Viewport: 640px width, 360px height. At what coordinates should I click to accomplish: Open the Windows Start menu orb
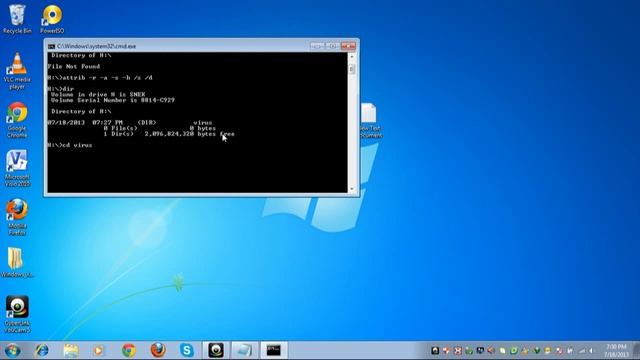pos(13,351)
